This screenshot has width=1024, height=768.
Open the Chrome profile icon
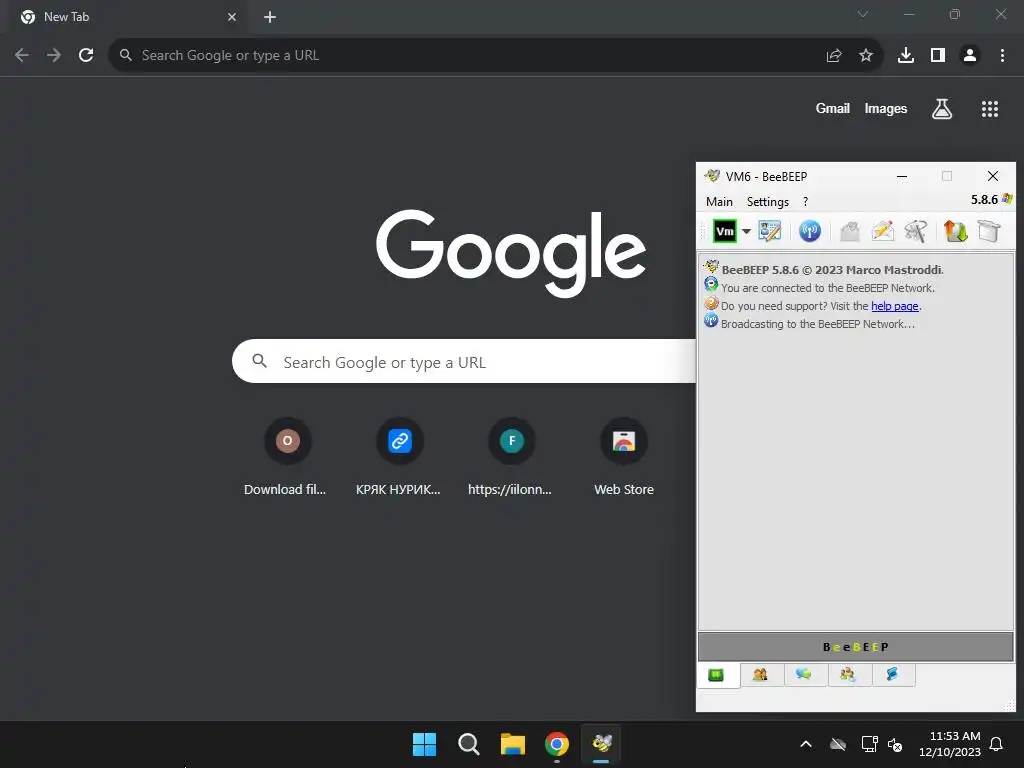click(x=970, y=56)
